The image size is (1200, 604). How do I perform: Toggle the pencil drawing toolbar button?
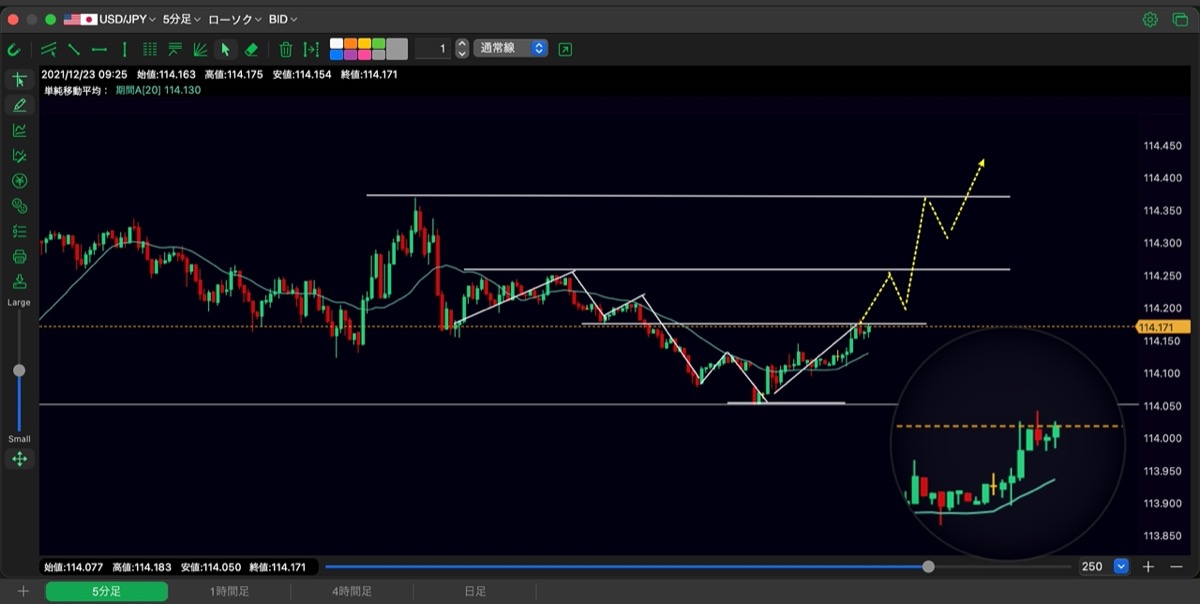click(19, 105)
